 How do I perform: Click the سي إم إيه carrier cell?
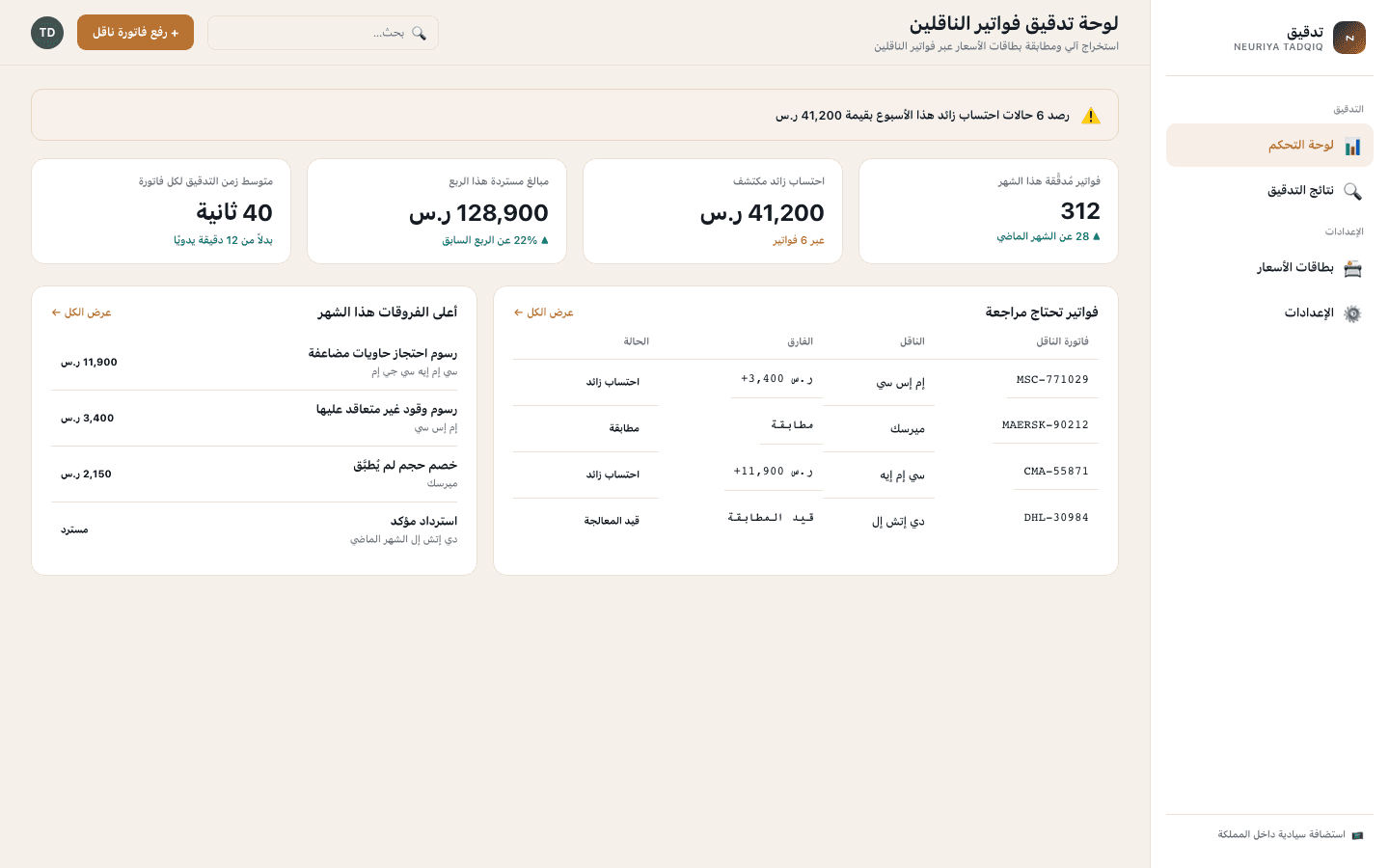902,475
